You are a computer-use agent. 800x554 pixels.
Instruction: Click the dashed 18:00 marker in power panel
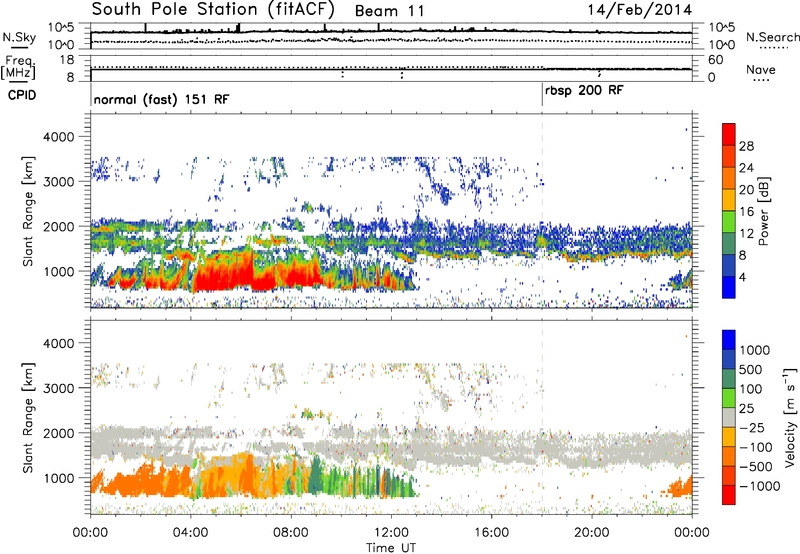coord(542,210)
